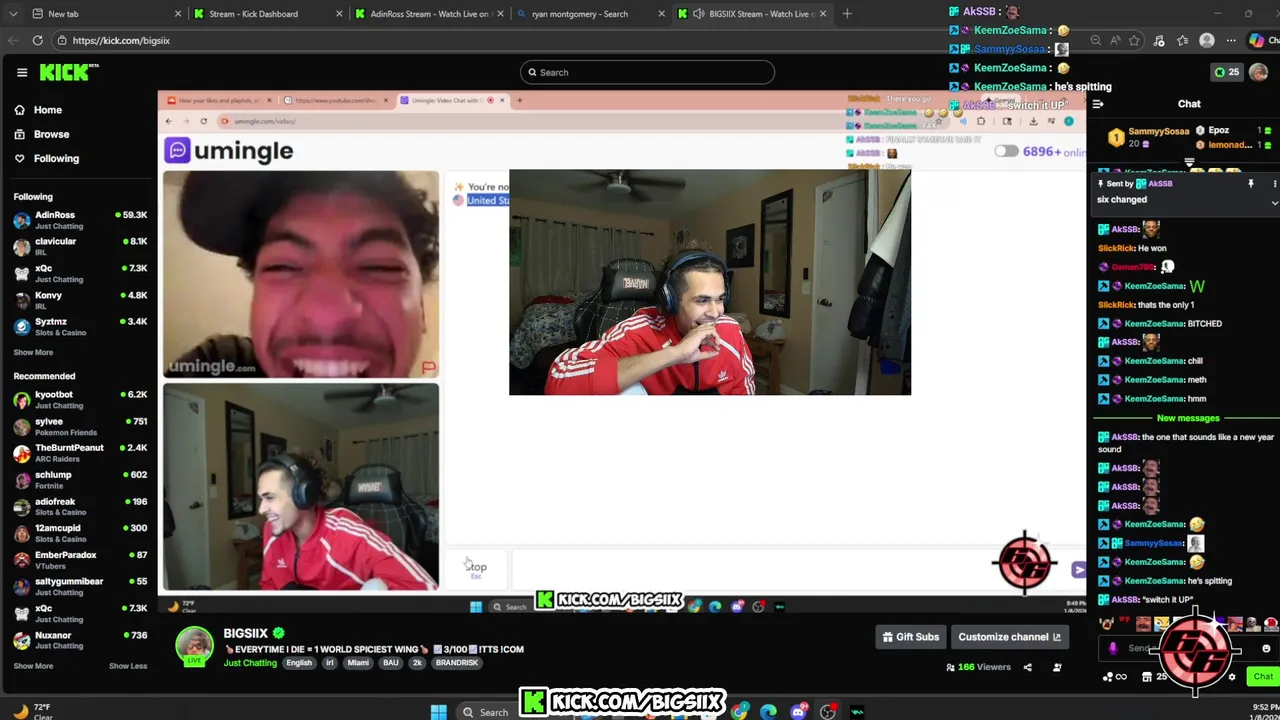
Task: Collapse the Chat panel arrow icon
Action: [x=1098, y=104]
